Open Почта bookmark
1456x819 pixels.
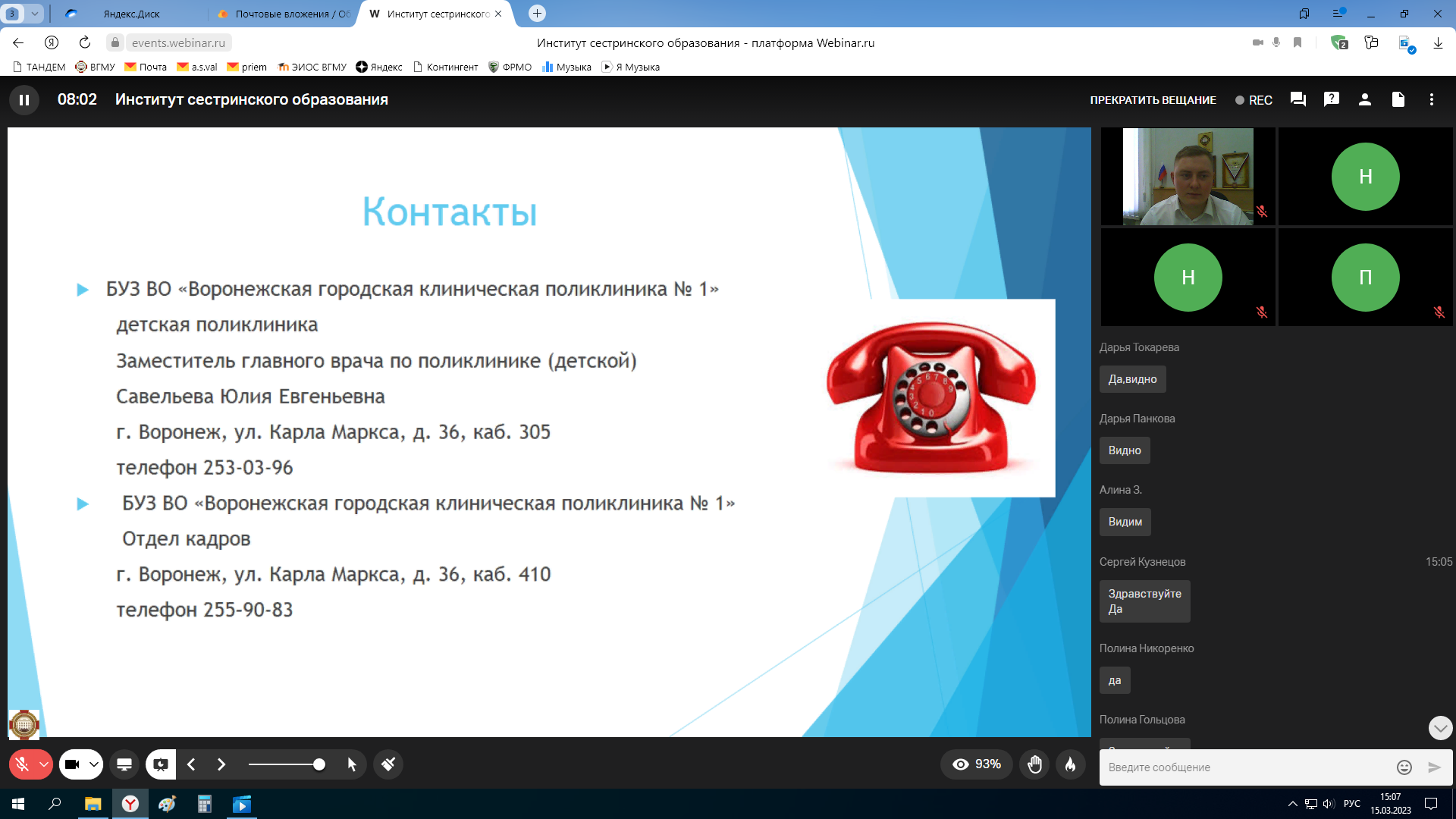click(146, 67)
